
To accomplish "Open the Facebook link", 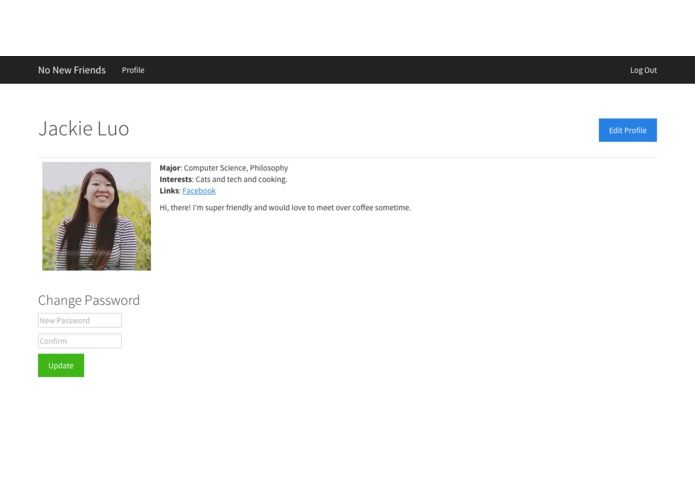I will (x=199, y=191).
